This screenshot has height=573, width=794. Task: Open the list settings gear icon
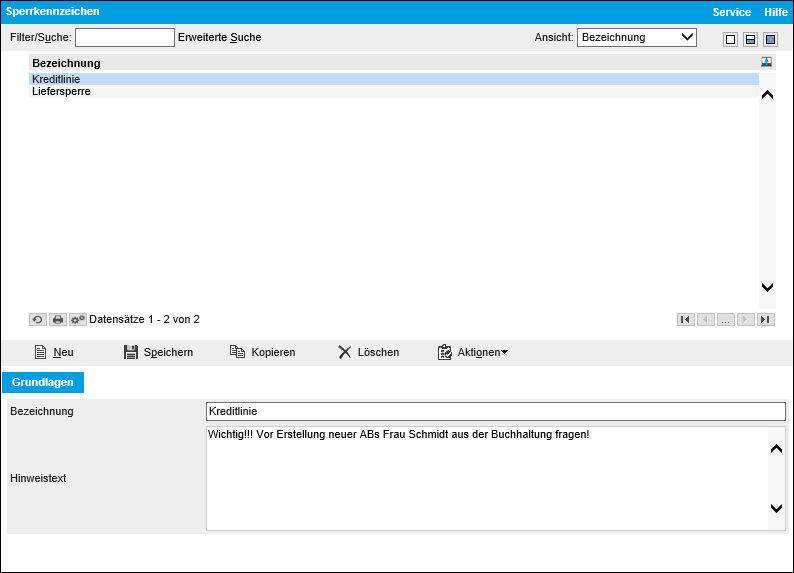(x=78, y=319)
